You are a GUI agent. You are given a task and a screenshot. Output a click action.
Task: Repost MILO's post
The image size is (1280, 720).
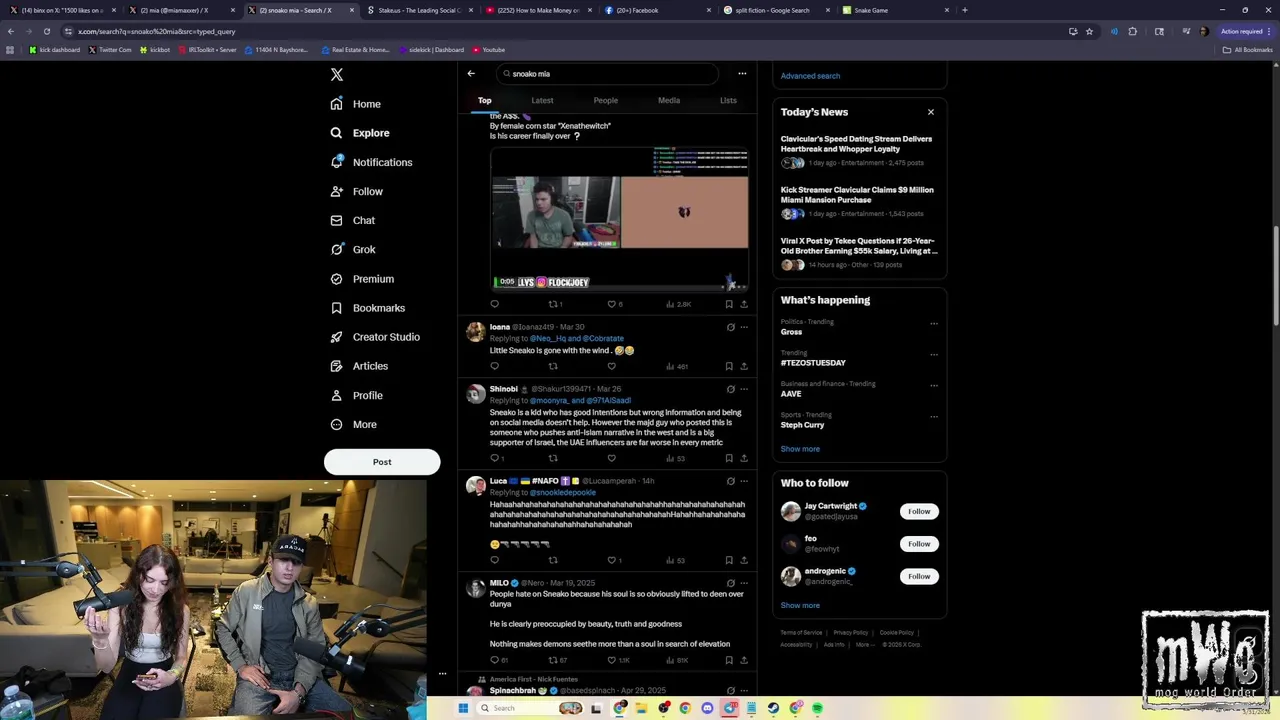click(557, 660)
